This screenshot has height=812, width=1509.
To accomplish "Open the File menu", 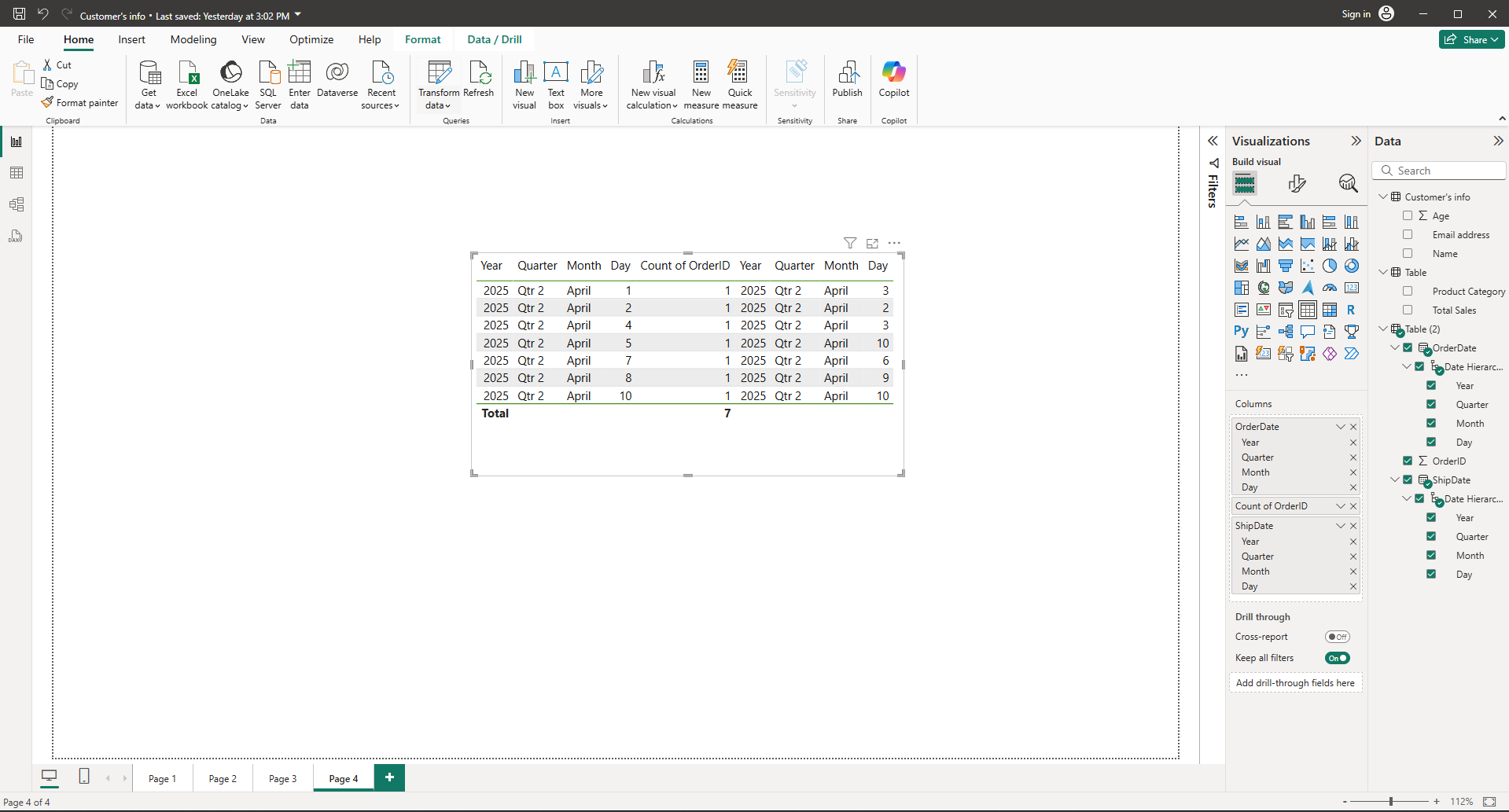I will pyautogui.click(x=26, y=39).
